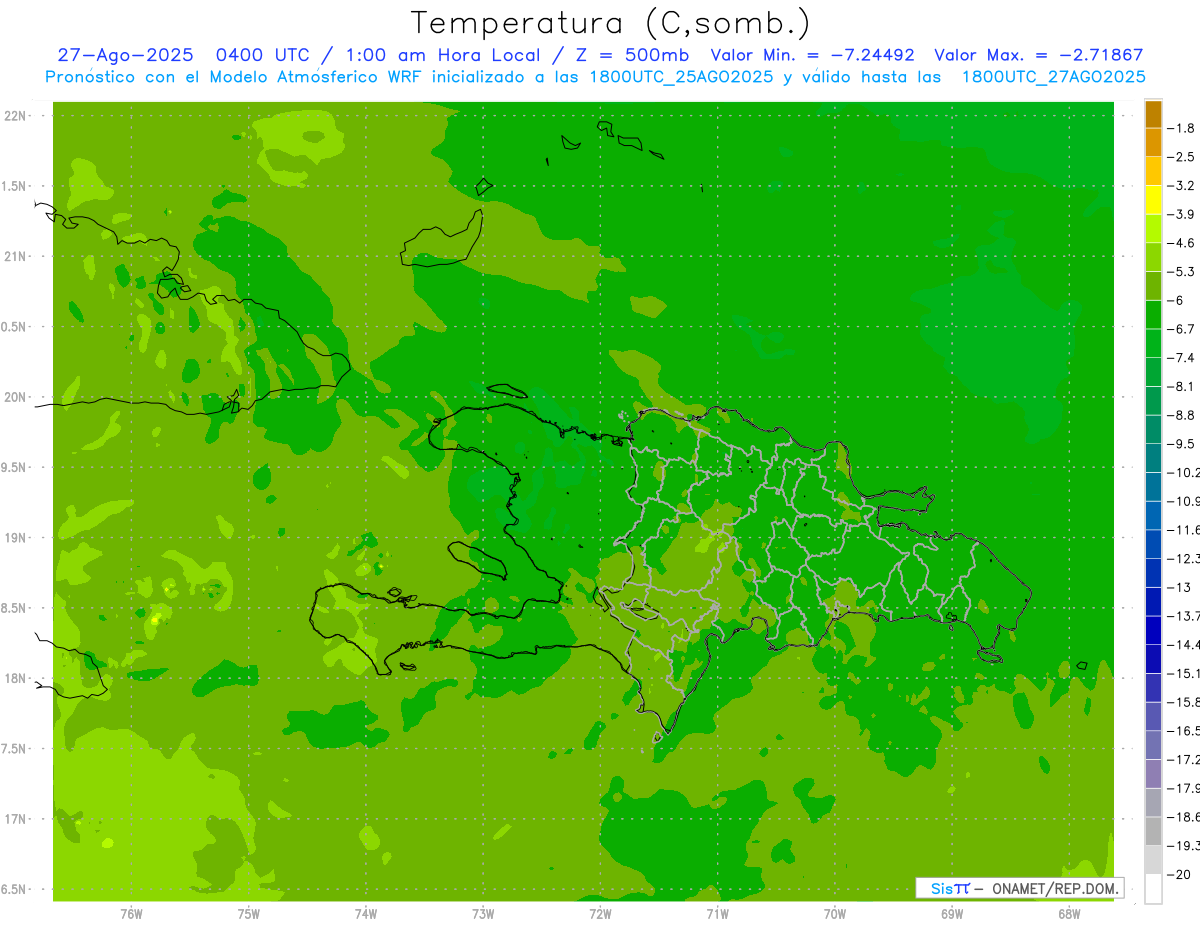Viewport: 1200px width, 927px height.
Task: Click the orange swatch between -1.8 and -2.5
Action: (x=1153, y=142)
